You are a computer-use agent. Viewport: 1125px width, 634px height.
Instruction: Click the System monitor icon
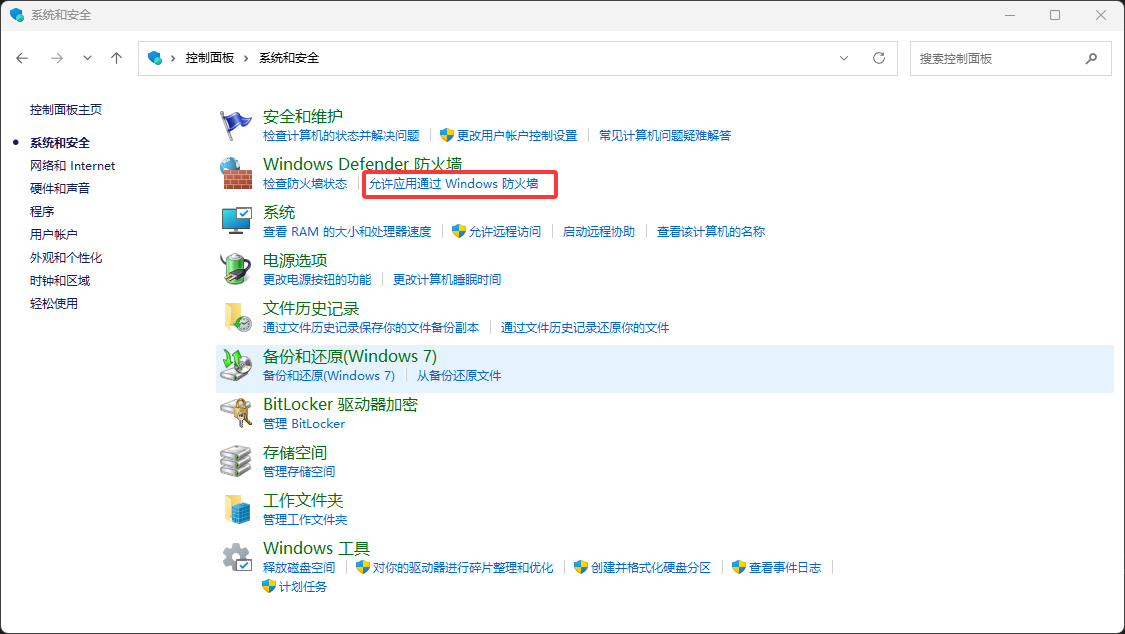(236, 221)
